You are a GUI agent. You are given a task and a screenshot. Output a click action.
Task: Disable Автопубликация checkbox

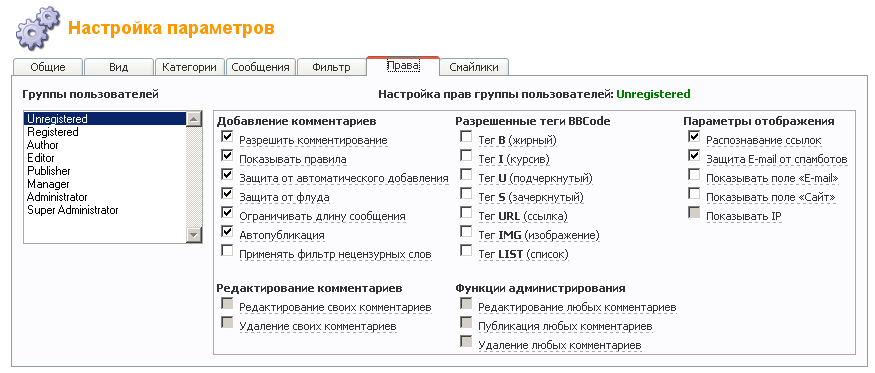227,232
